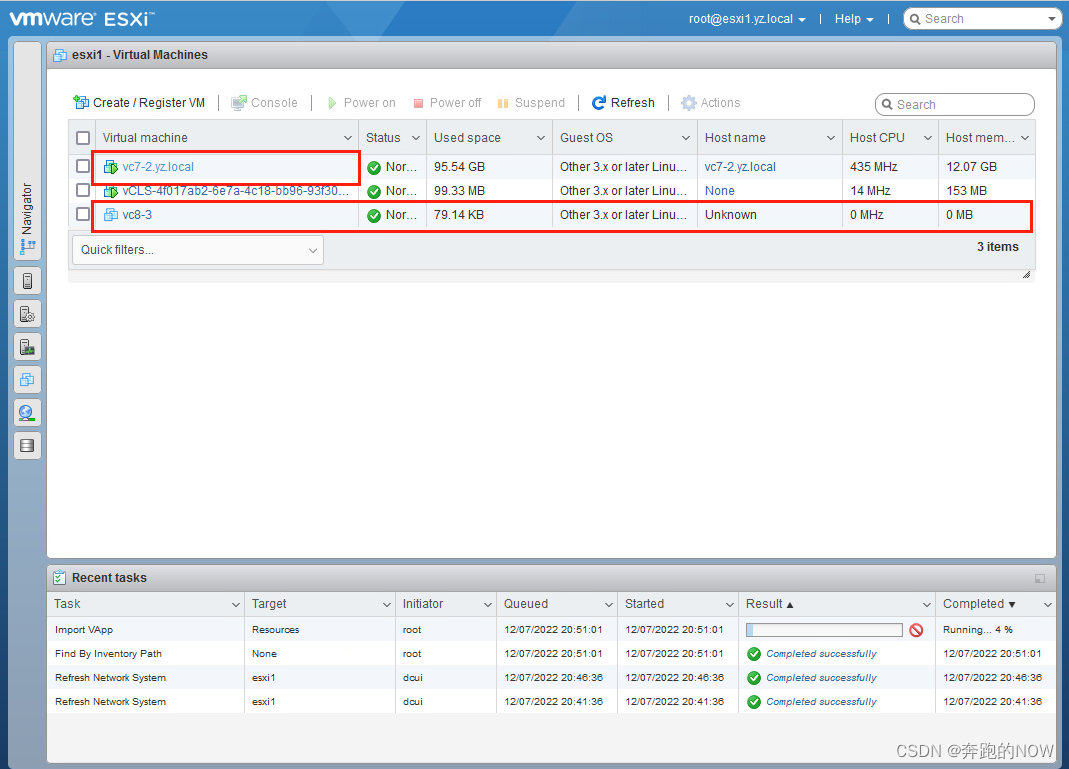
Task: Click Suspend toolbar button
Action: [531, 103]
